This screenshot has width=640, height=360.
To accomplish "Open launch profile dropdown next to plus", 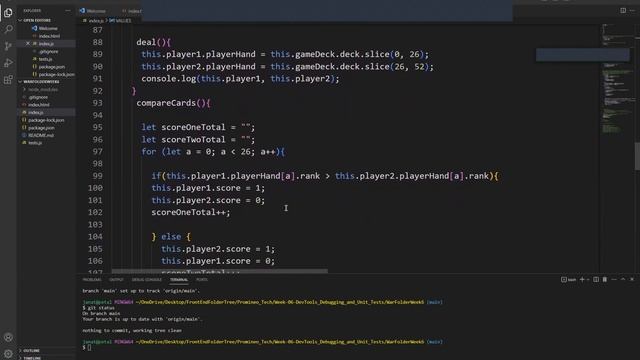I will 588,280.
